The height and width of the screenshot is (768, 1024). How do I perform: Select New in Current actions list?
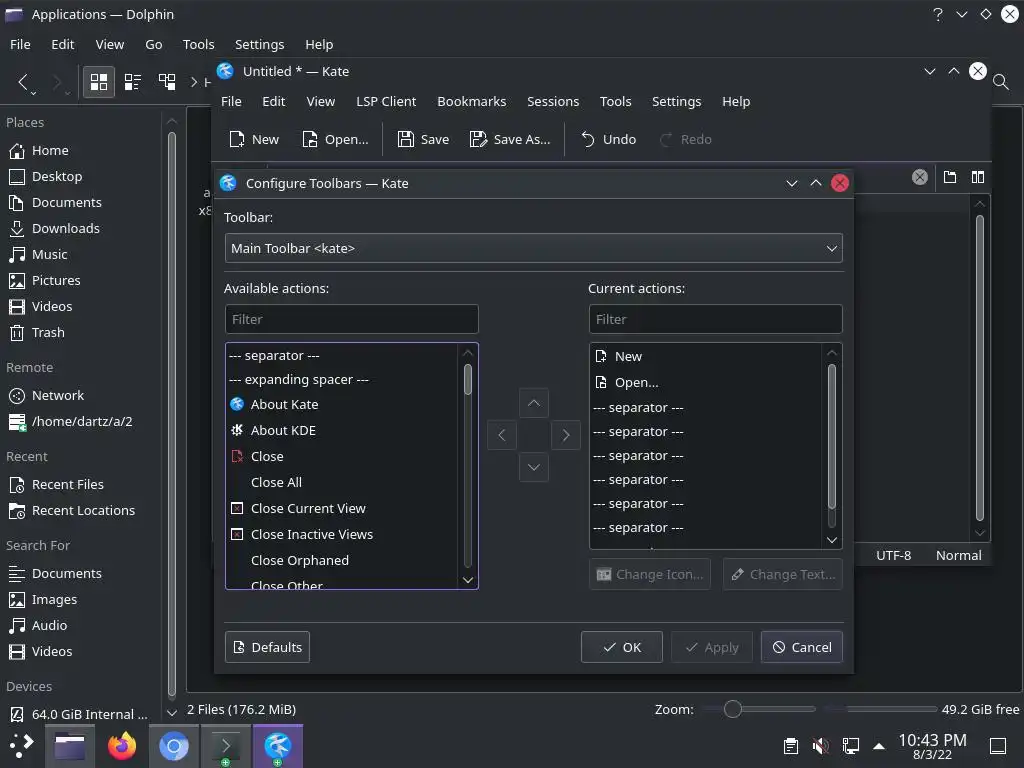(x=707, y=357)
